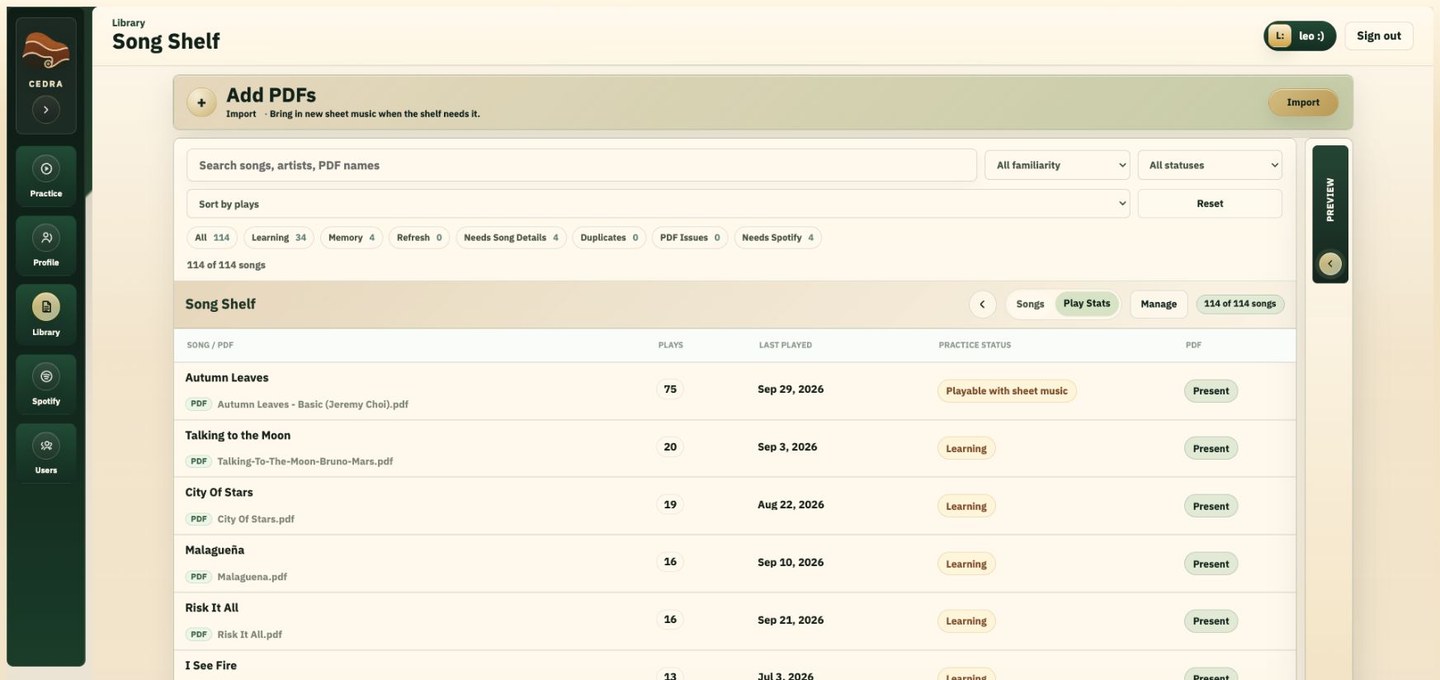Open the City Of Stars row
Viewport: 1440px width, 680px height.
click(735, 506)
